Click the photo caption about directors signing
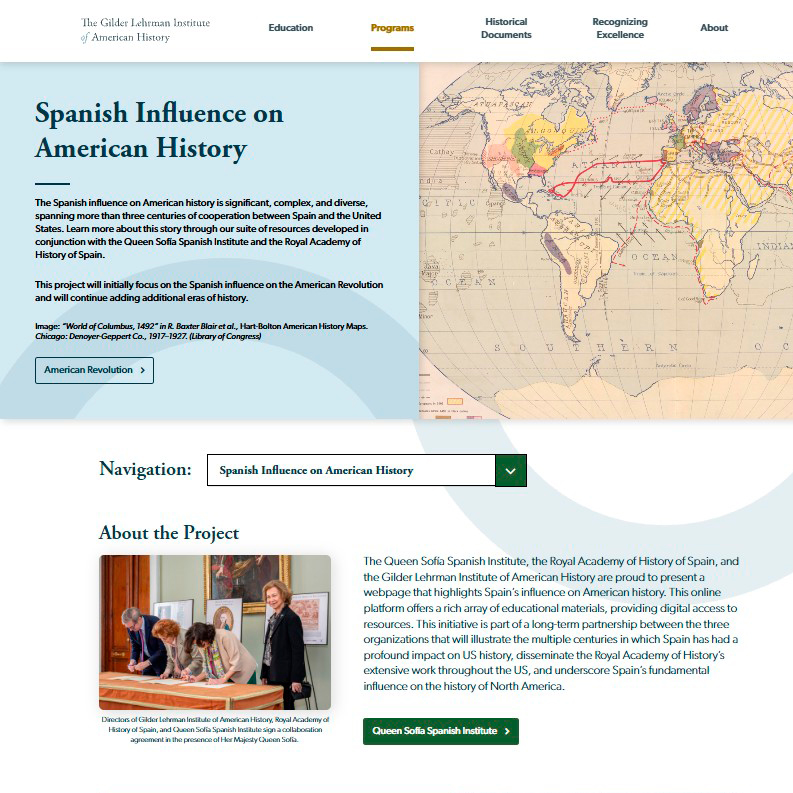The height and width of the screenshot is (793, 793). [215, 729]
